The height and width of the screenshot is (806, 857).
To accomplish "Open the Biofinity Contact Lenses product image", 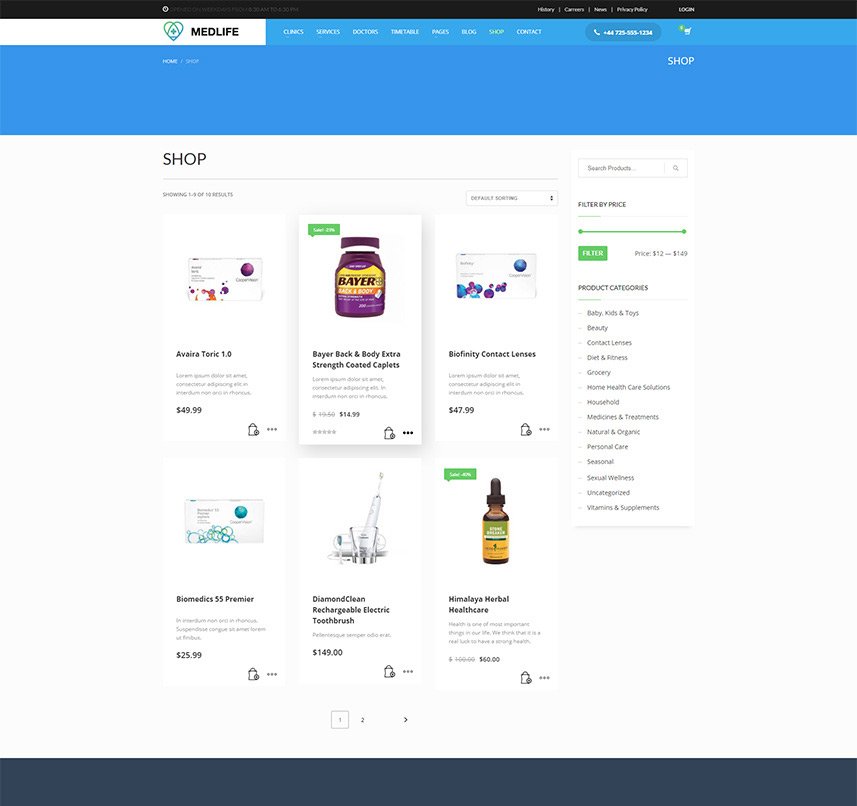I will 496,276.
